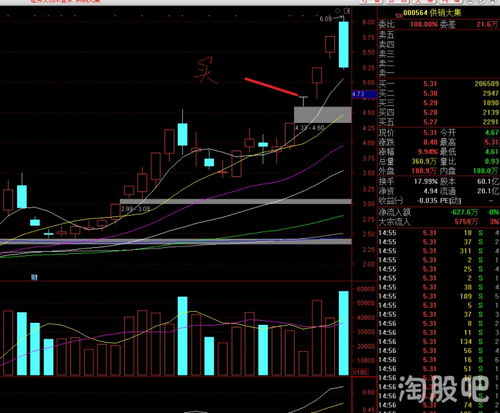Click the blue 4.73 price tag on axis

pyautogui.click(x=358, y=94)
